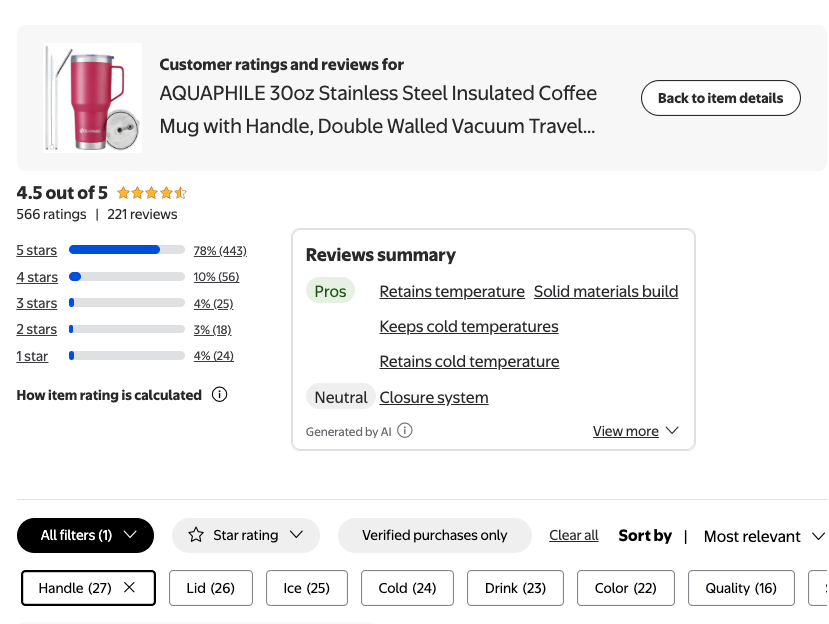
Task: Click the 5 stars rating bar
Action: click(x=127, y=250)
